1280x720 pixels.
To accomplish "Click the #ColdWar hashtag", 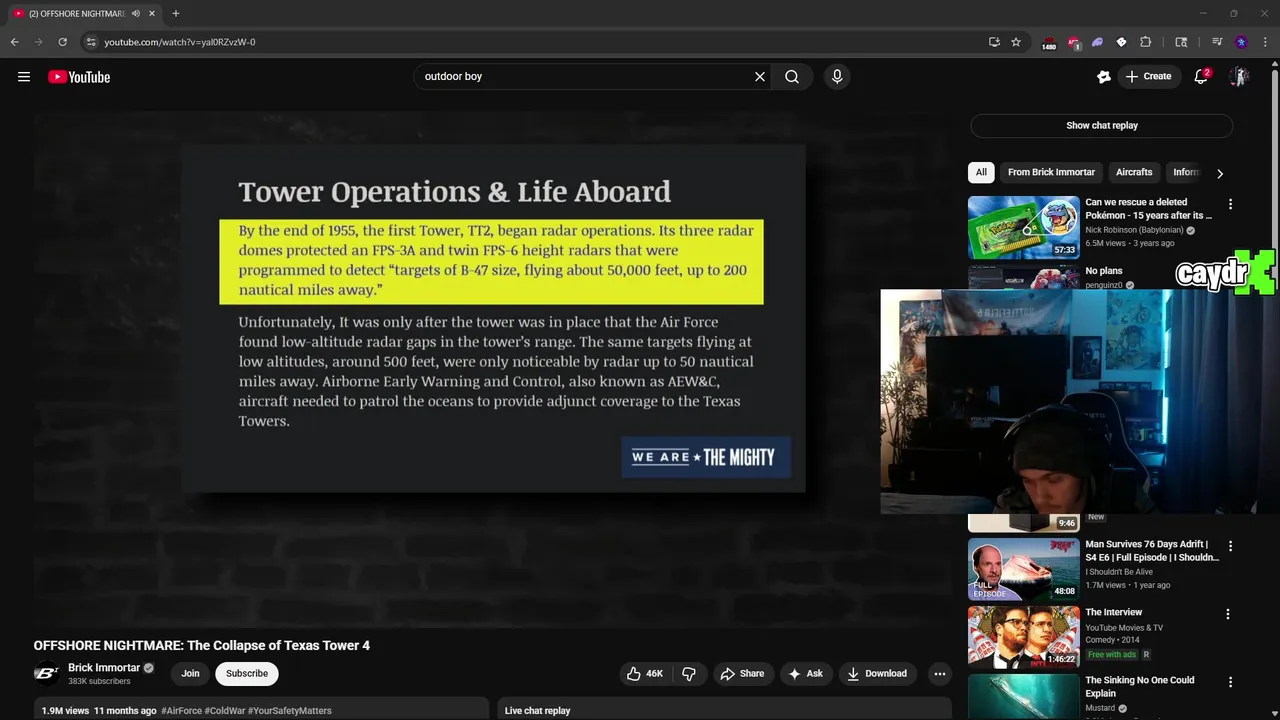I will [x=225, y=711].
